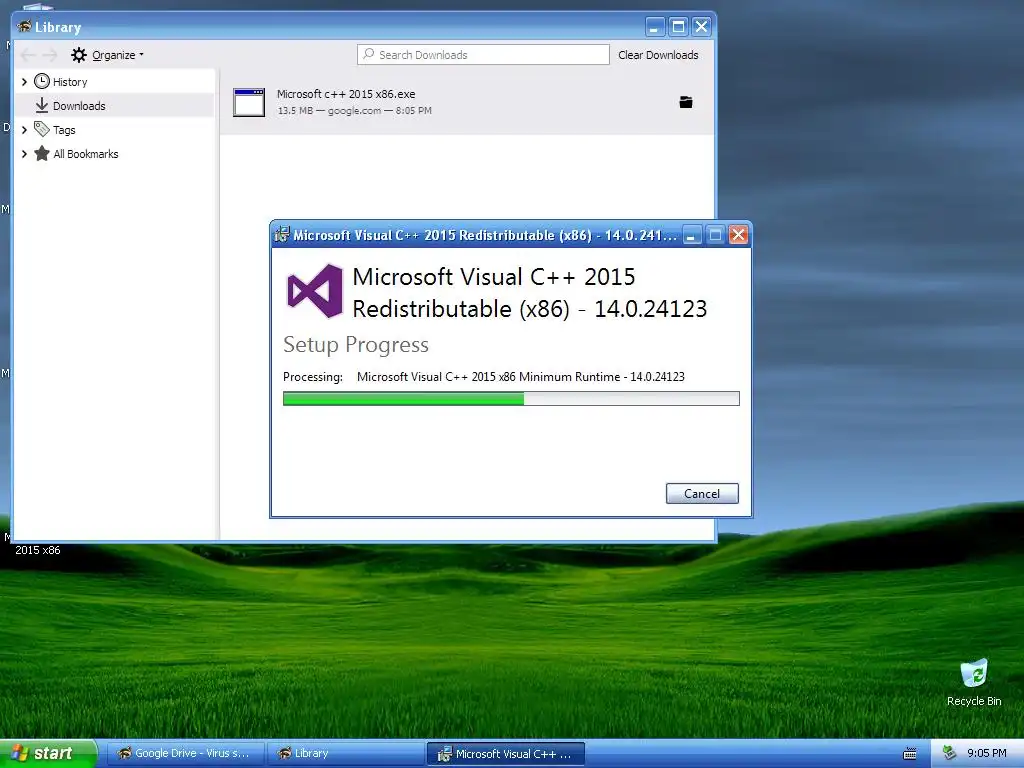
Task: Minimize the Library window
Action: click(x=655, y=27)
